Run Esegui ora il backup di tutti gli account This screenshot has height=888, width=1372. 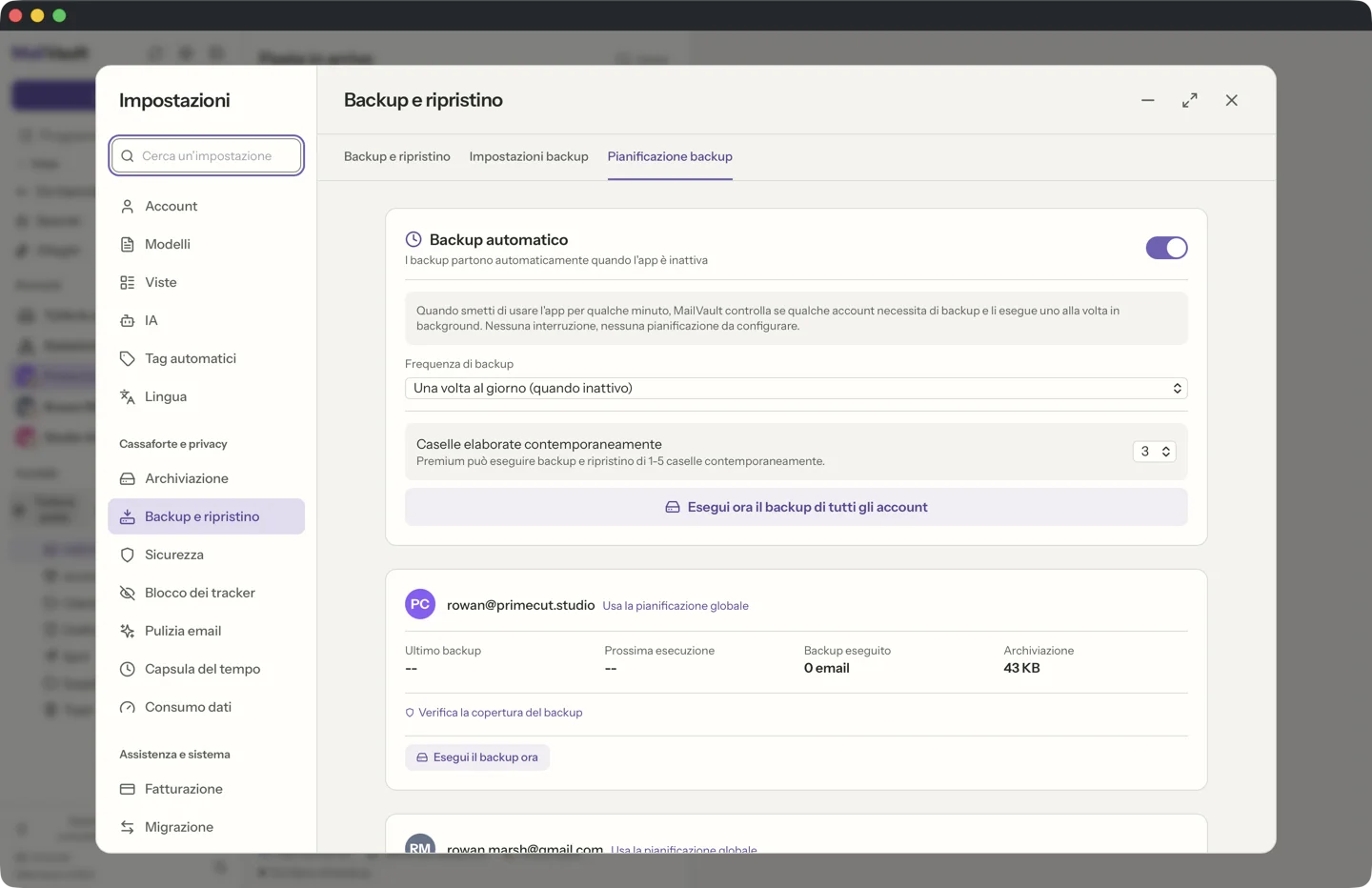point(797,507)
